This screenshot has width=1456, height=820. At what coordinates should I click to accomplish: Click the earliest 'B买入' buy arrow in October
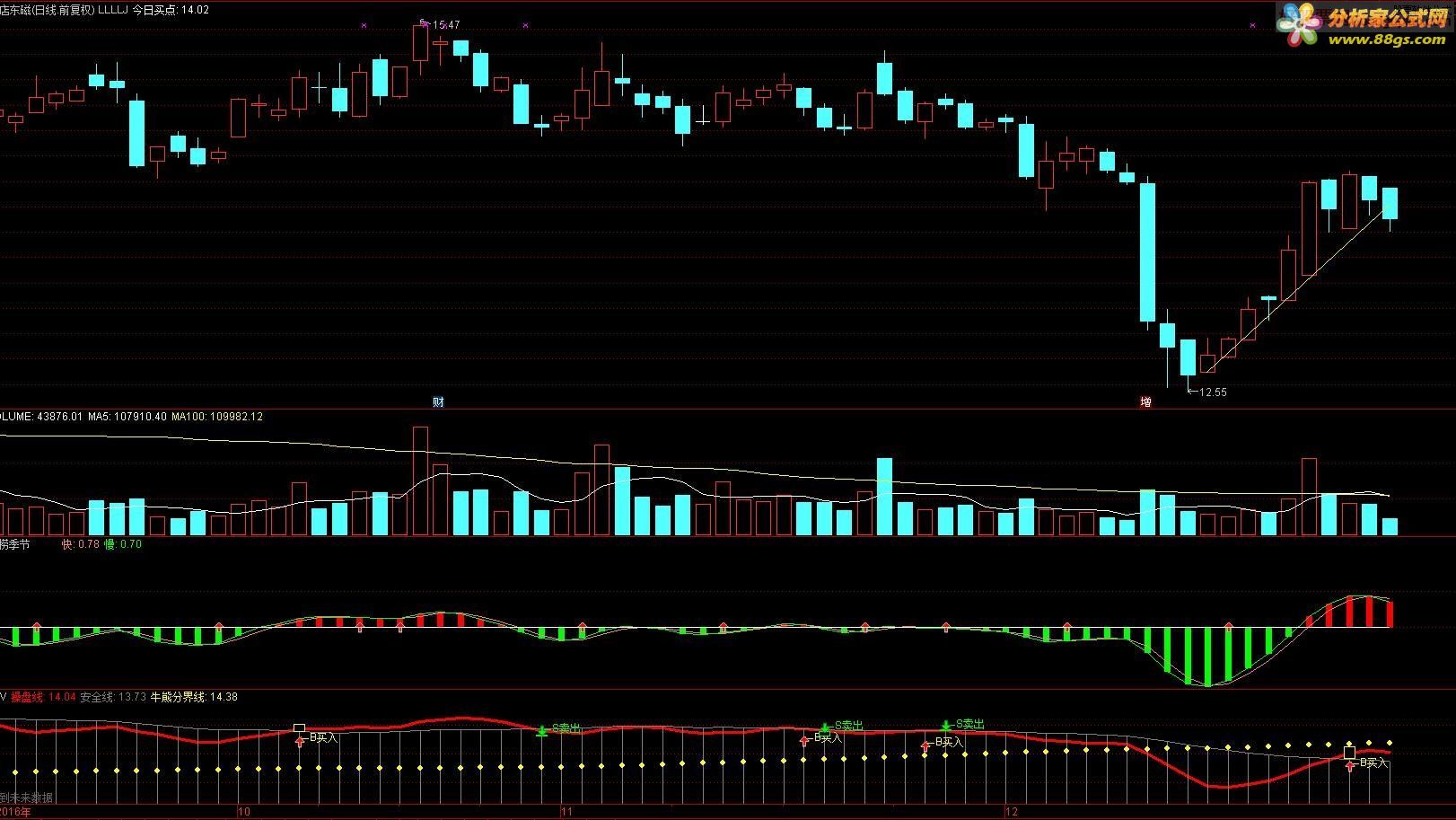coord(300,742)
